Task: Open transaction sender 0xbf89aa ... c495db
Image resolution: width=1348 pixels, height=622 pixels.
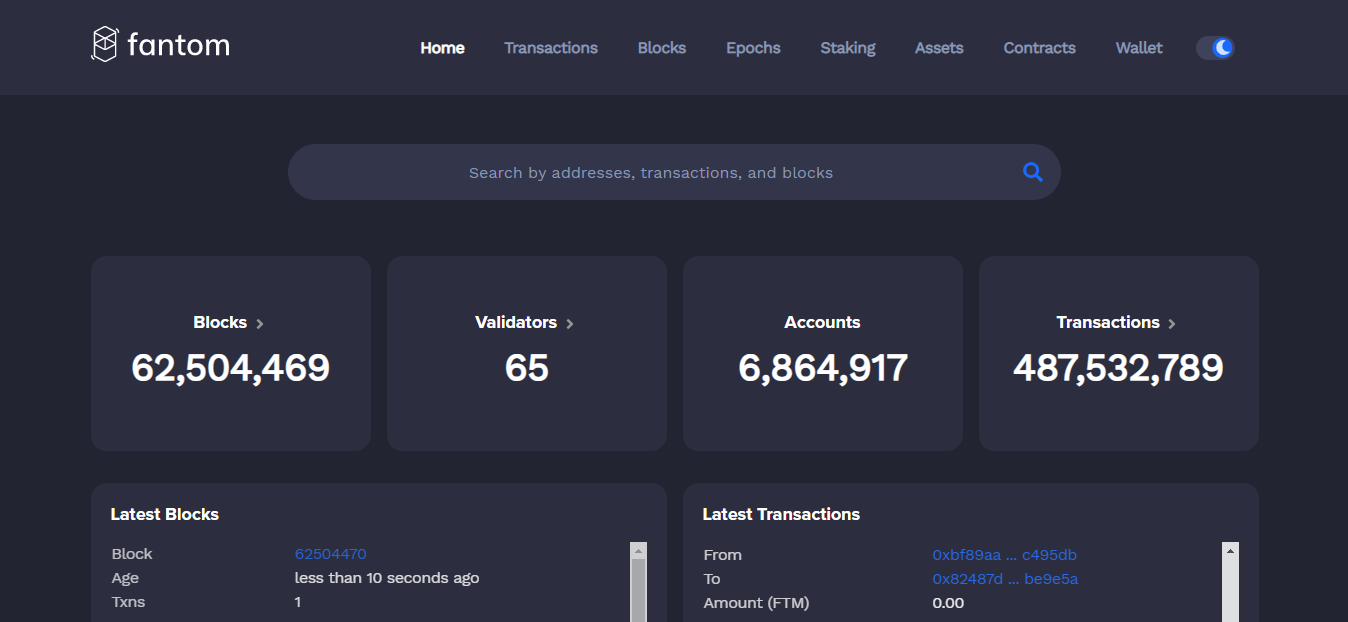Action: click(x=1004, y=554)
